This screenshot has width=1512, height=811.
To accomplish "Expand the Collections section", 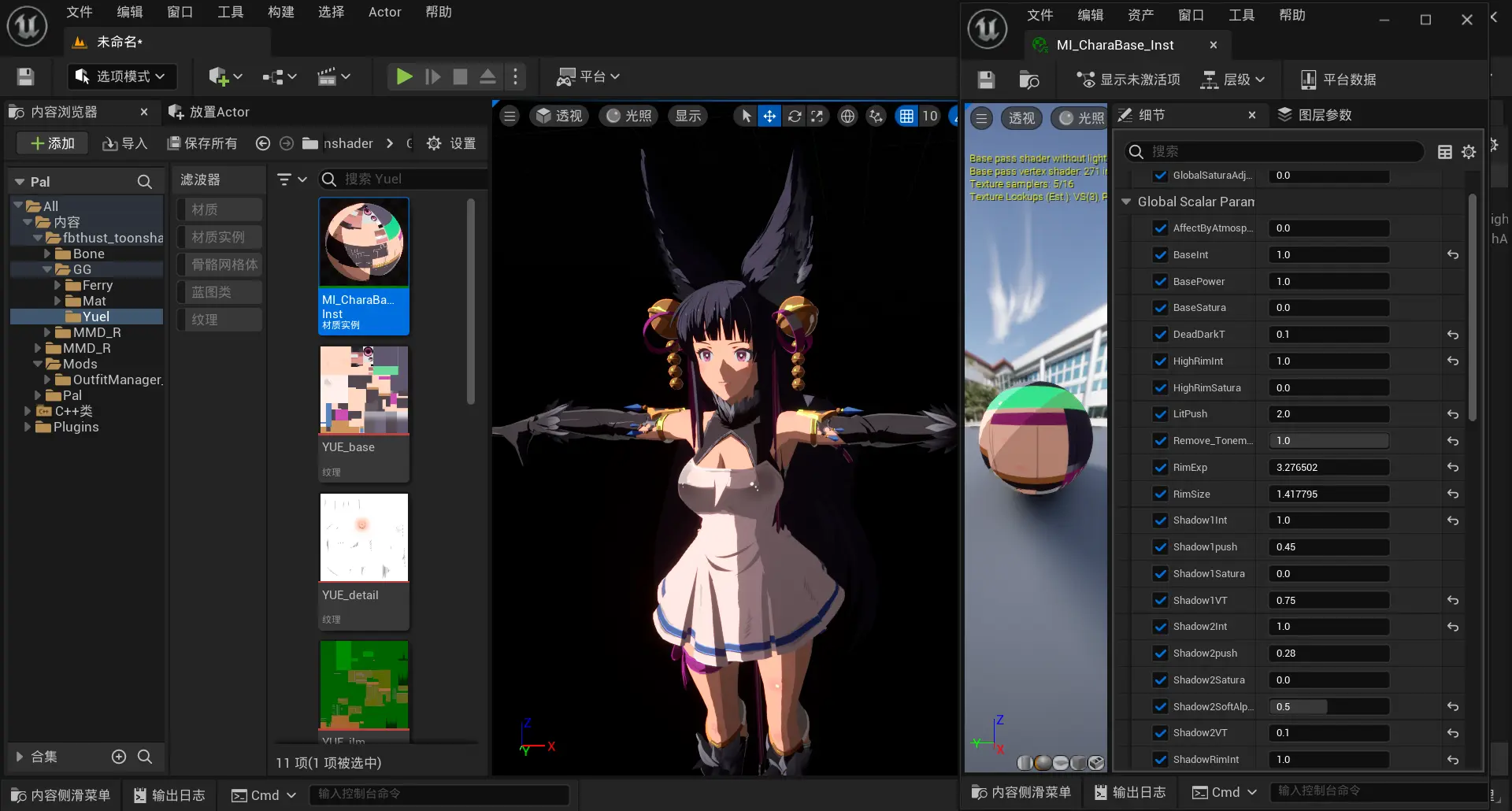I will pos(20,757).
